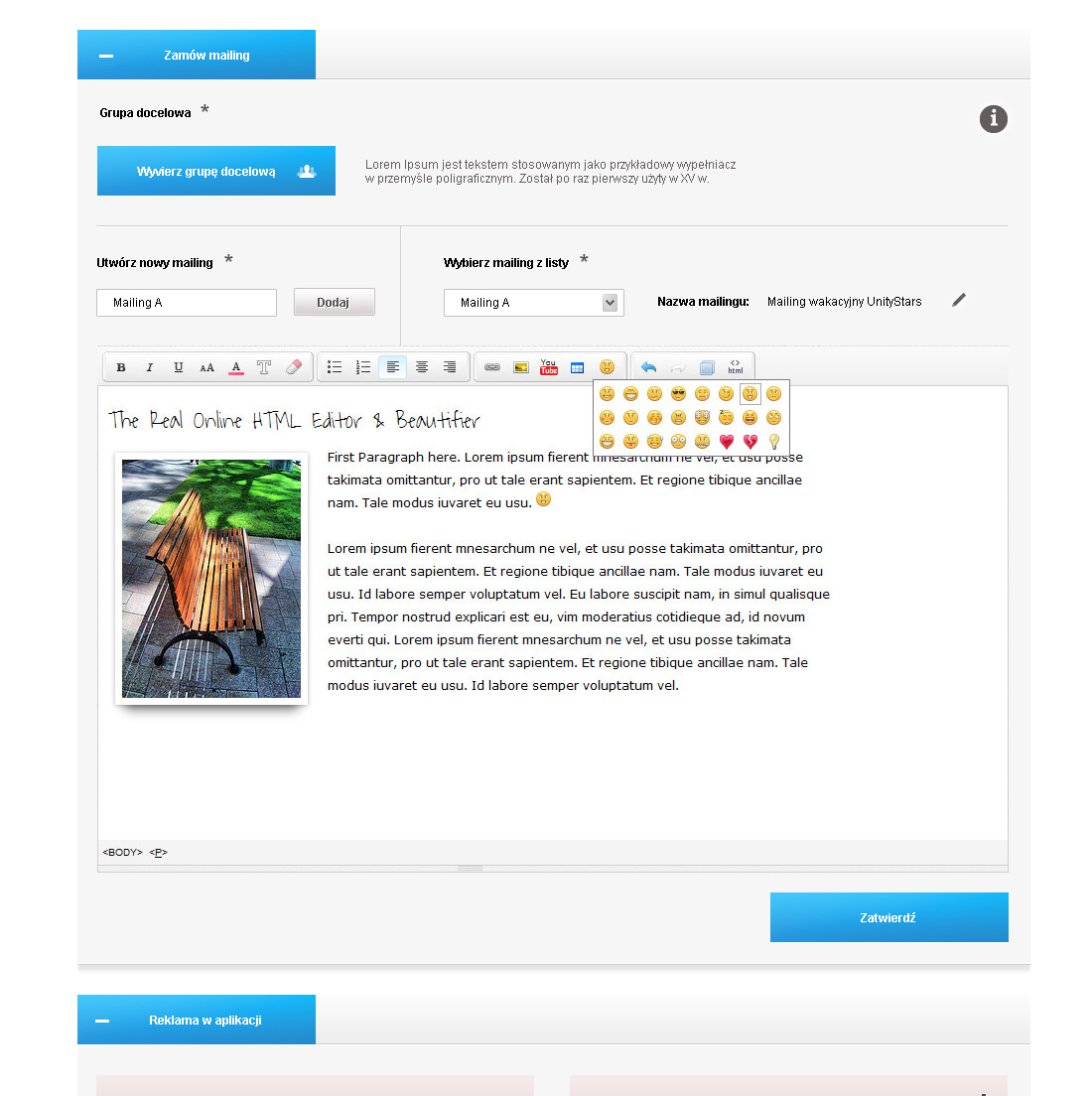Open the info icon near Grupa docelowa
The width and height of the screenshot is (1092, 1096).
[993, 119]
